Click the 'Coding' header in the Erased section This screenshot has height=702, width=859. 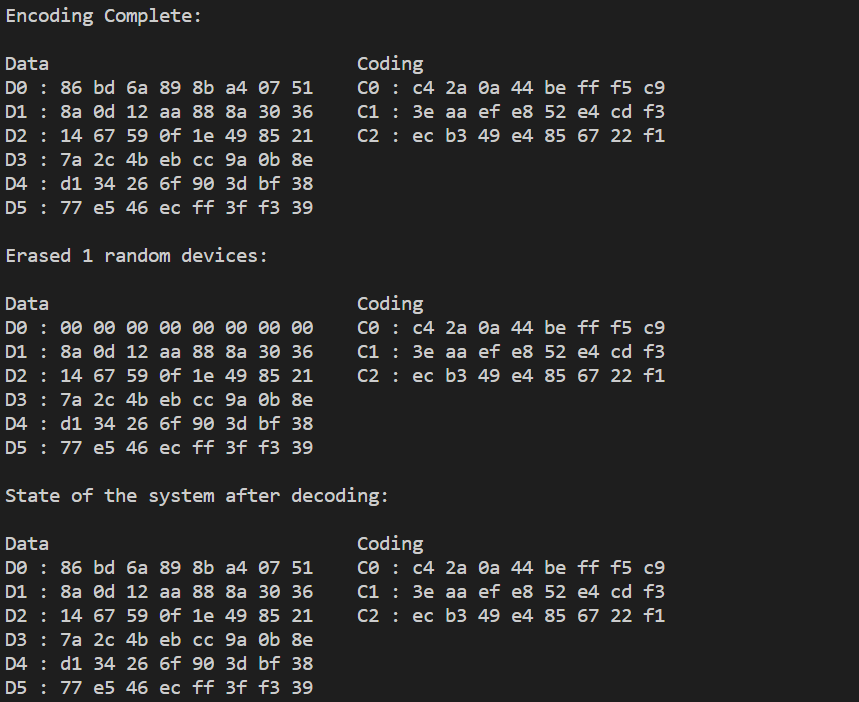click(390, 304)
